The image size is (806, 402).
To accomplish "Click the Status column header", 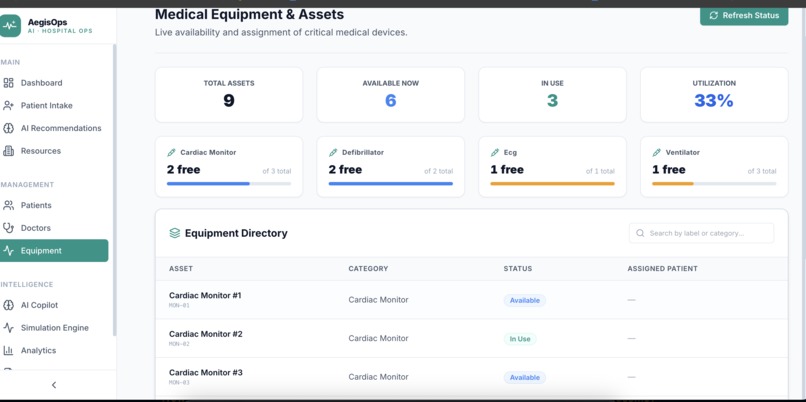I will tap(518, 269).
